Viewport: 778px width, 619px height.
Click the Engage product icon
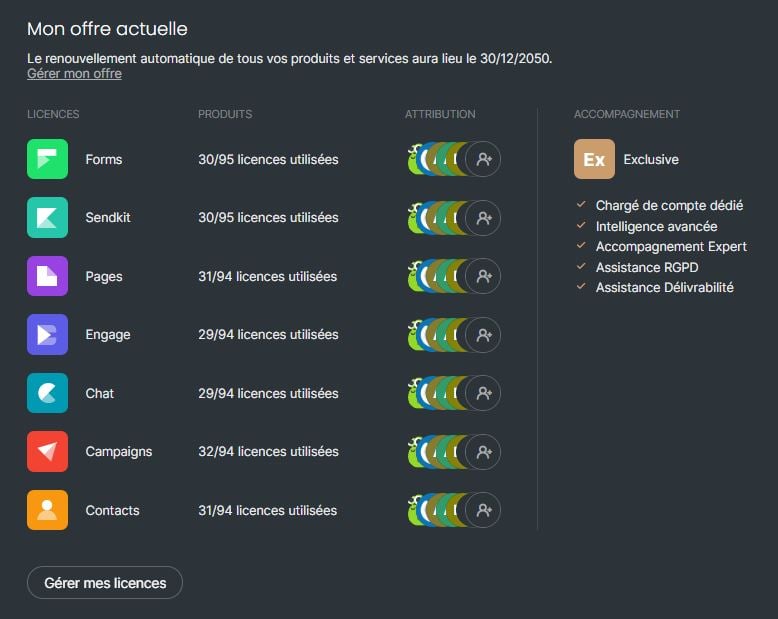tap(47, 335)
